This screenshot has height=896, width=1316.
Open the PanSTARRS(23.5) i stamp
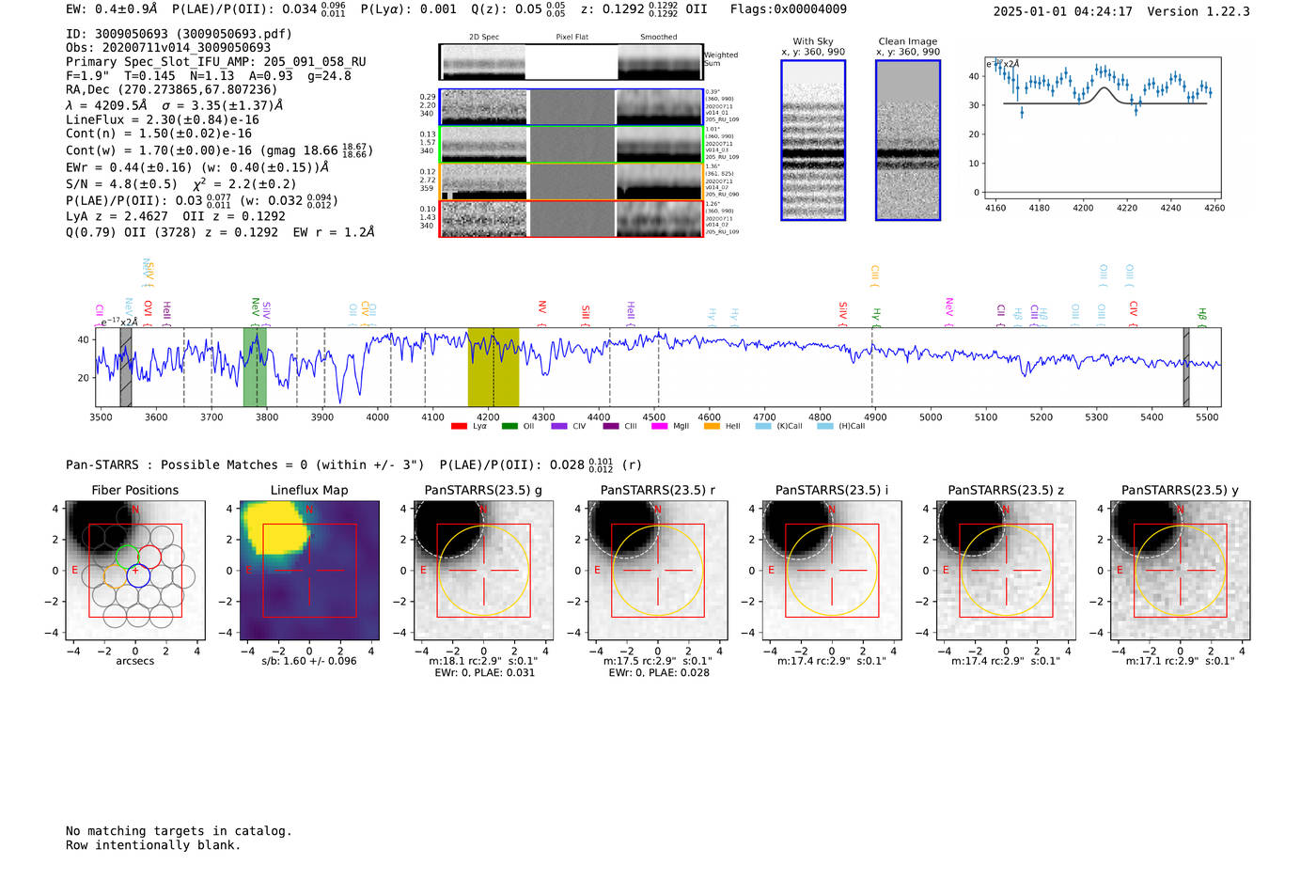832,570
